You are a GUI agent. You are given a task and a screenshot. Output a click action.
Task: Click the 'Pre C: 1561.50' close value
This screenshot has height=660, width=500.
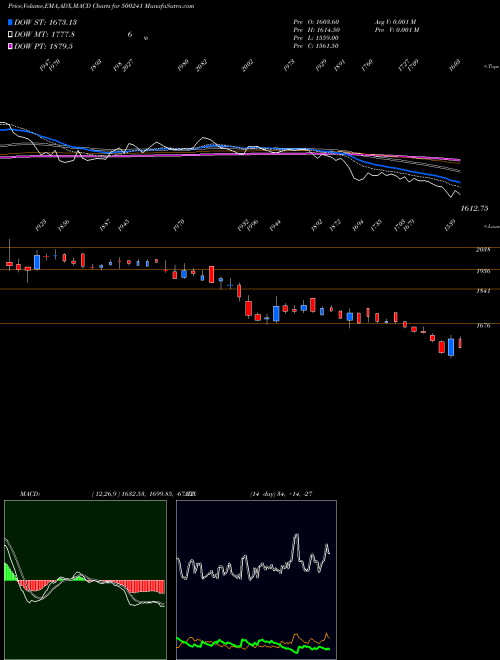pyautogui.click(x=316, y=46)
